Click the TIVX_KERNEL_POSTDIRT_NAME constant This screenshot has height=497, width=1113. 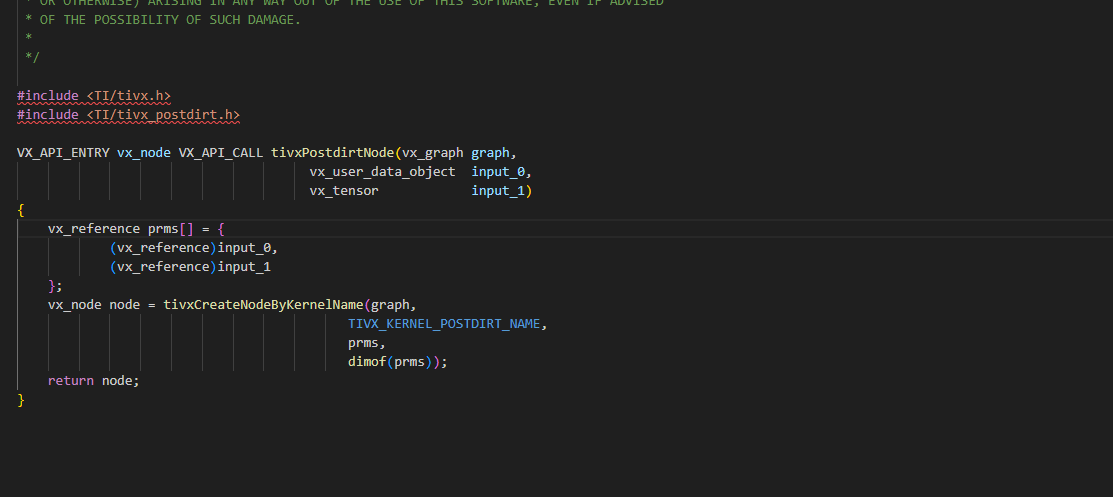[444, 324]
